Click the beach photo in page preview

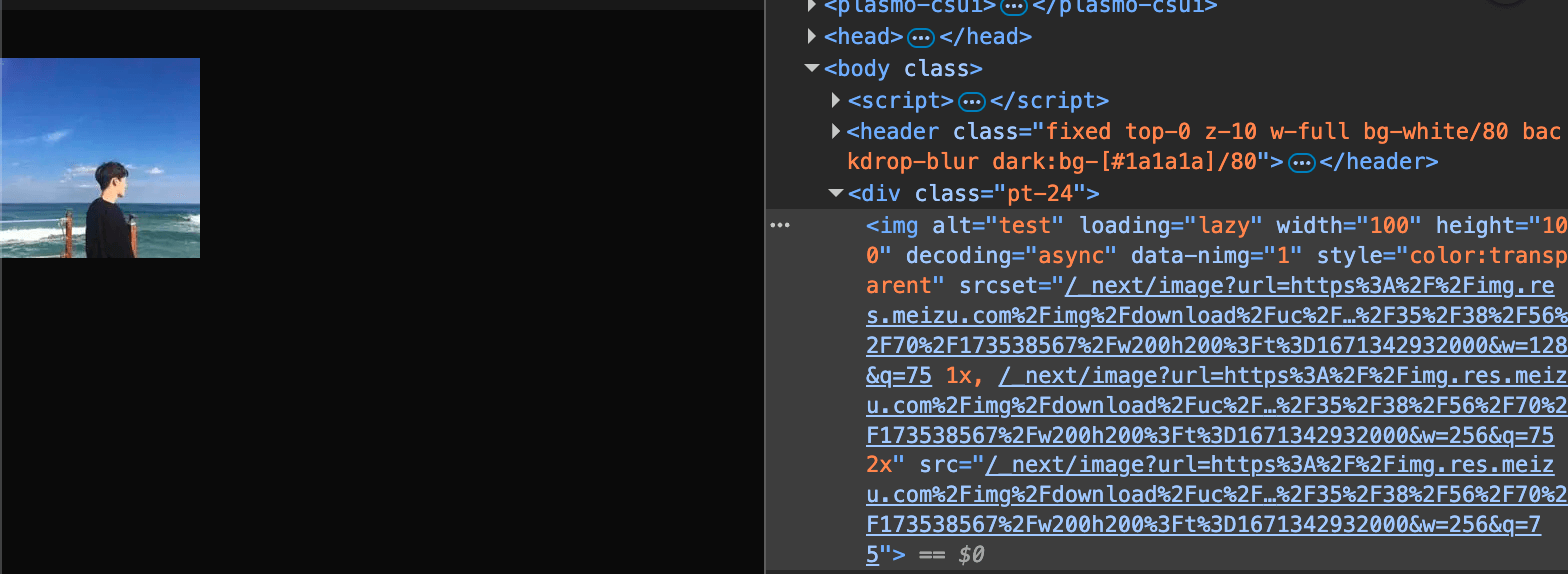point(100,158)
